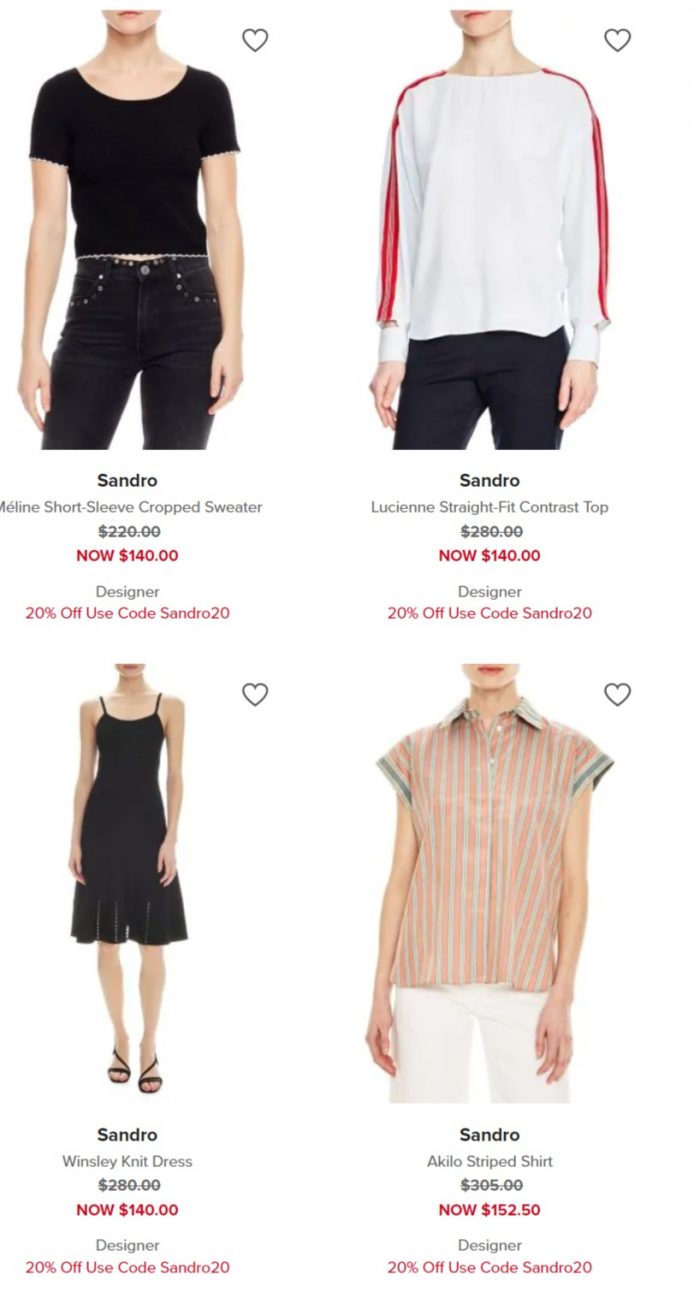Click Sandro brand above Akilo Striped Shirt
Viewport: 700px width, 1292px height.
(x=490, y=1134)
